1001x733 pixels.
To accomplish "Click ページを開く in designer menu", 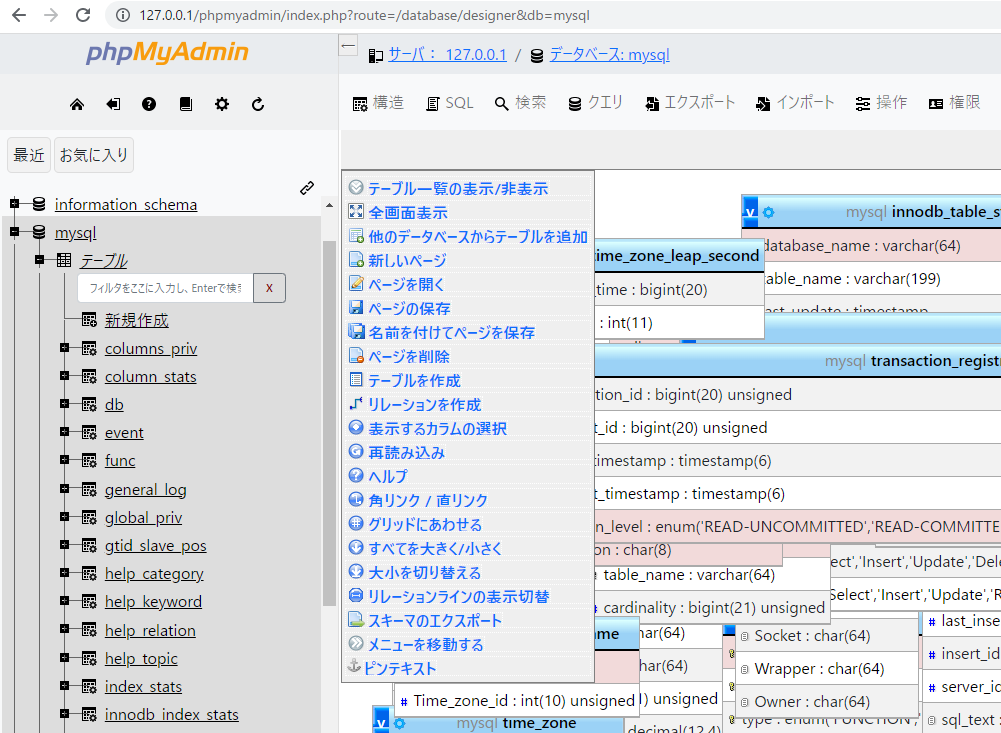I will coord(406,284).
